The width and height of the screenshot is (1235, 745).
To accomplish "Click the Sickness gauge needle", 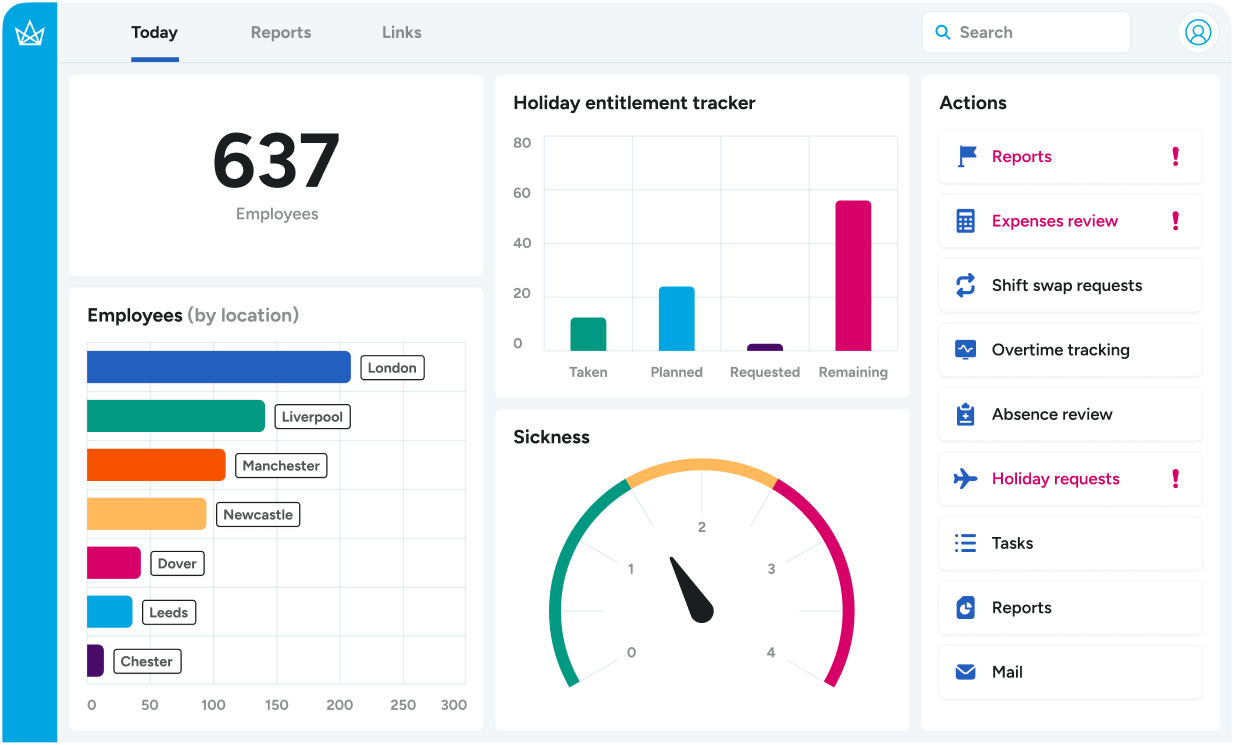I will pos(692,591).
